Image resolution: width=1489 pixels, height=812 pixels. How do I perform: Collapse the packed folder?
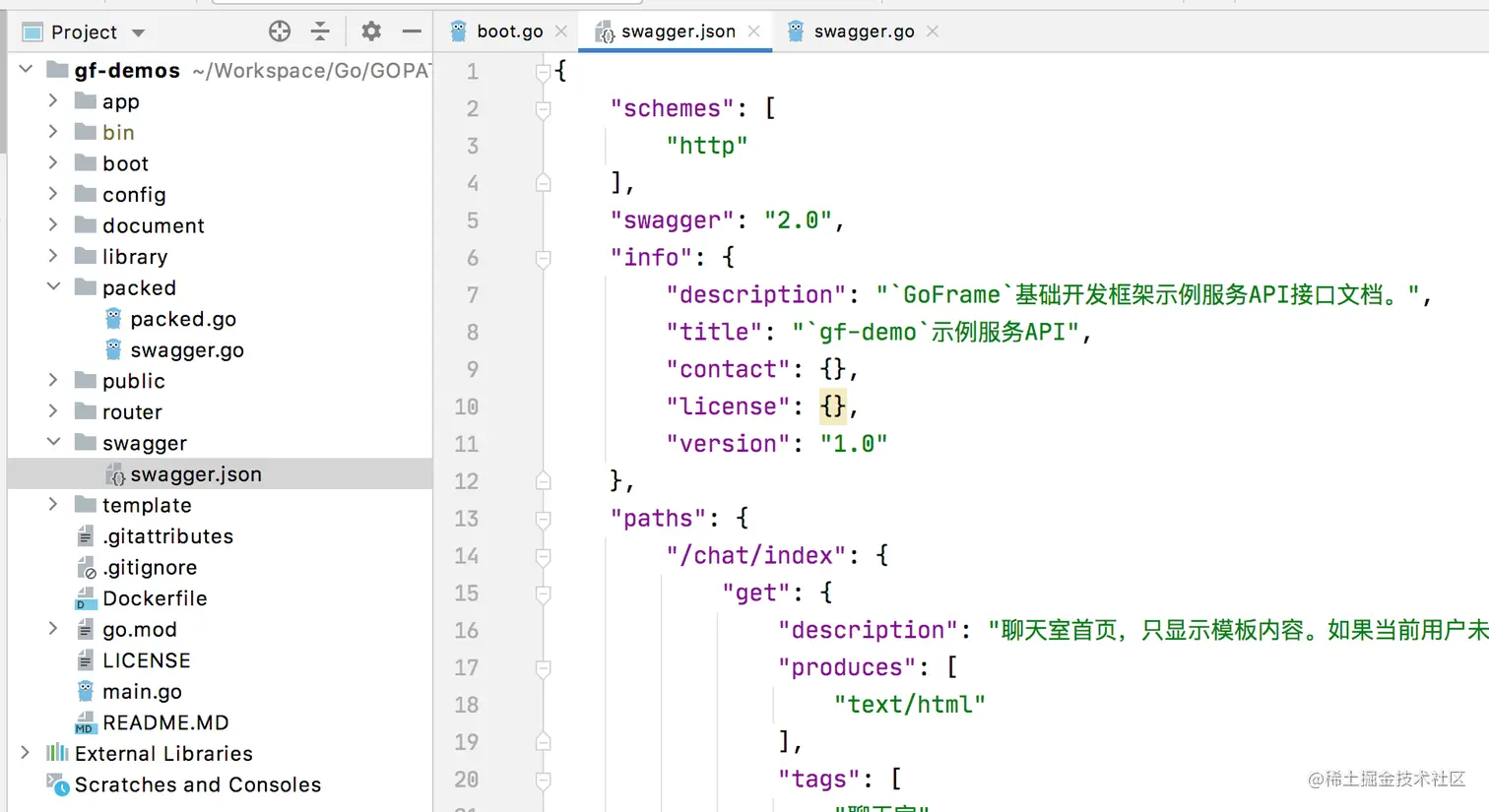[x=53, y=286]
